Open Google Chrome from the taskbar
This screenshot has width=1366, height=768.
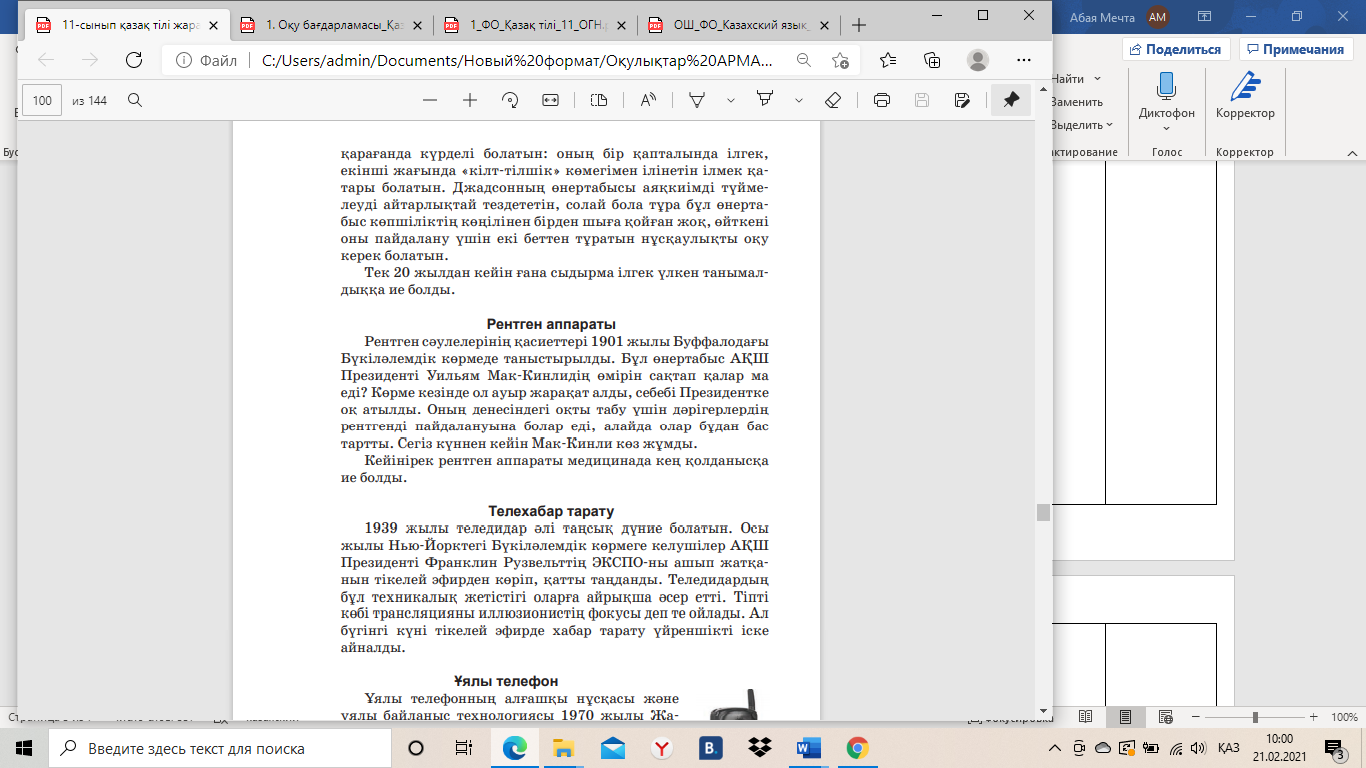pyautogui.click(x=857, y=748)
